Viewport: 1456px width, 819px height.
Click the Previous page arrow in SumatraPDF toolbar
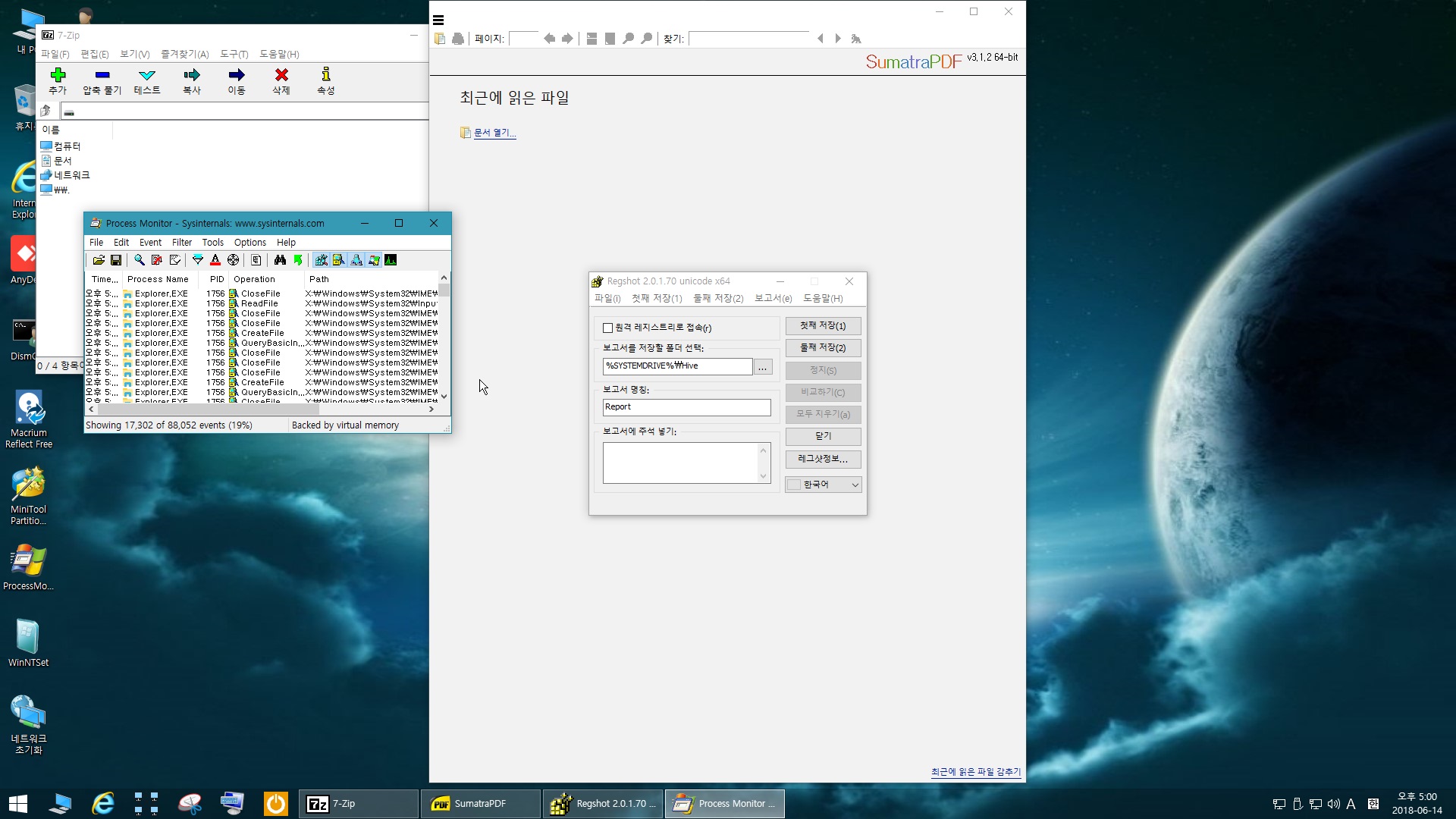[550, 39]
